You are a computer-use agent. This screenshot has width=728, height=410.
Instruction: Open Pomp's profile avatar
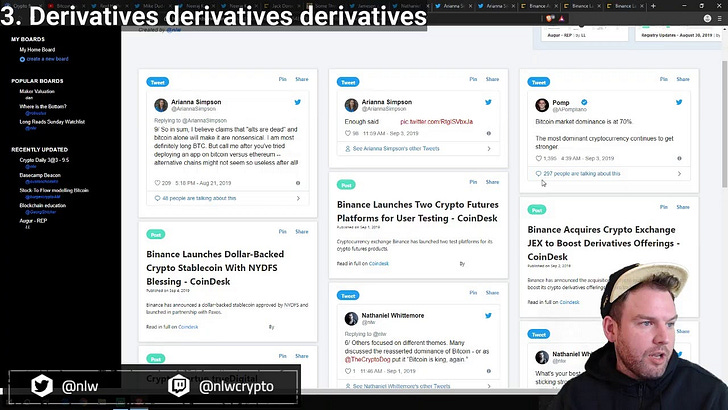[x=542, y=105]
